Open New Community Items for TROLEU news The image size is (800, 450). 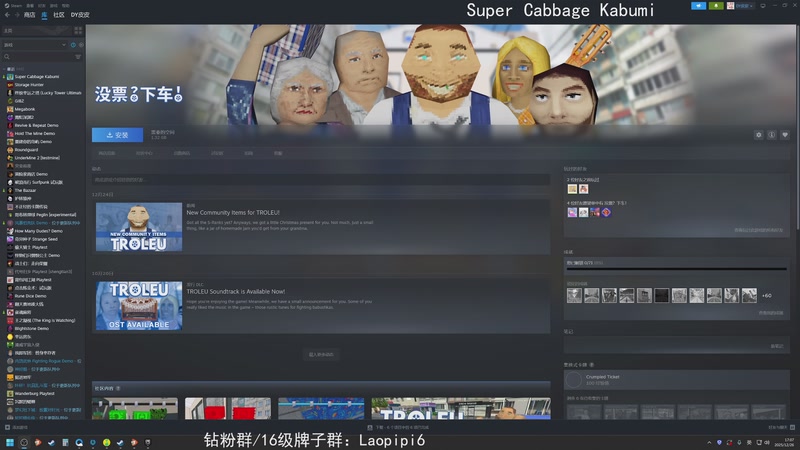coord(233,212)
